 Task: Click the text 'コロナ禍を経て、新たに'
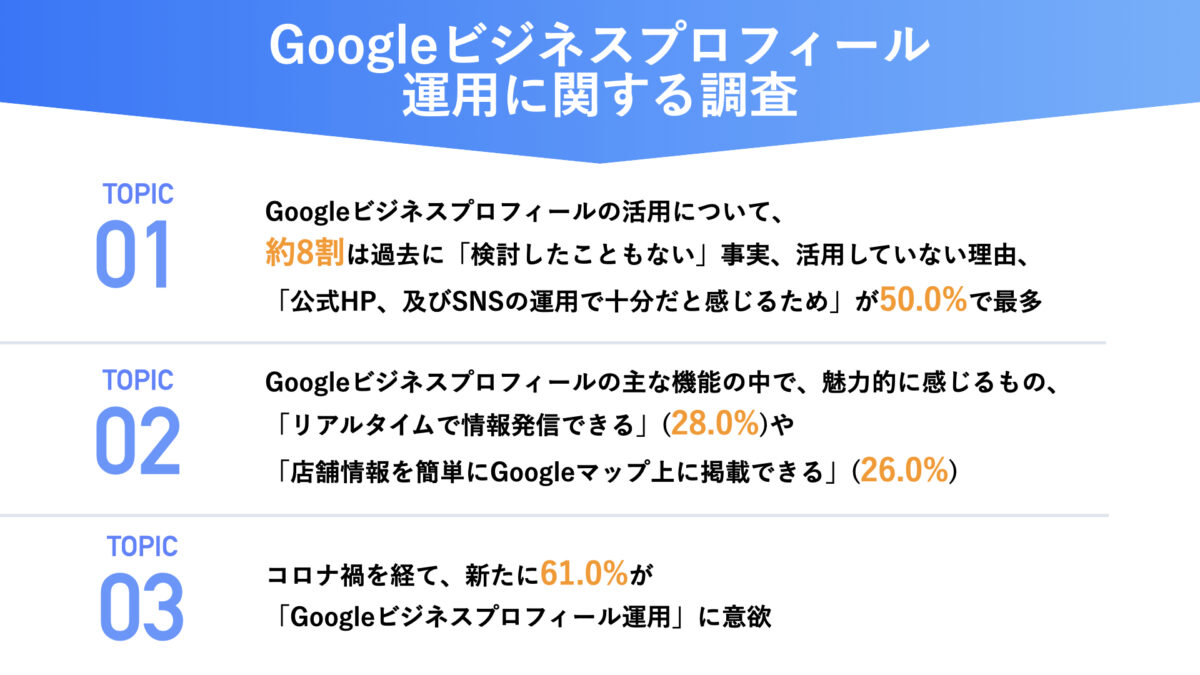click(x=402, y=574)
